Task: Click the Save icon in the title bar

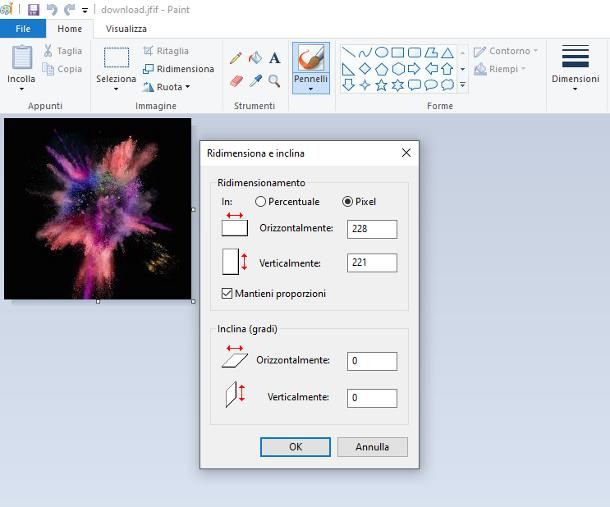Action: coord(33,9)
